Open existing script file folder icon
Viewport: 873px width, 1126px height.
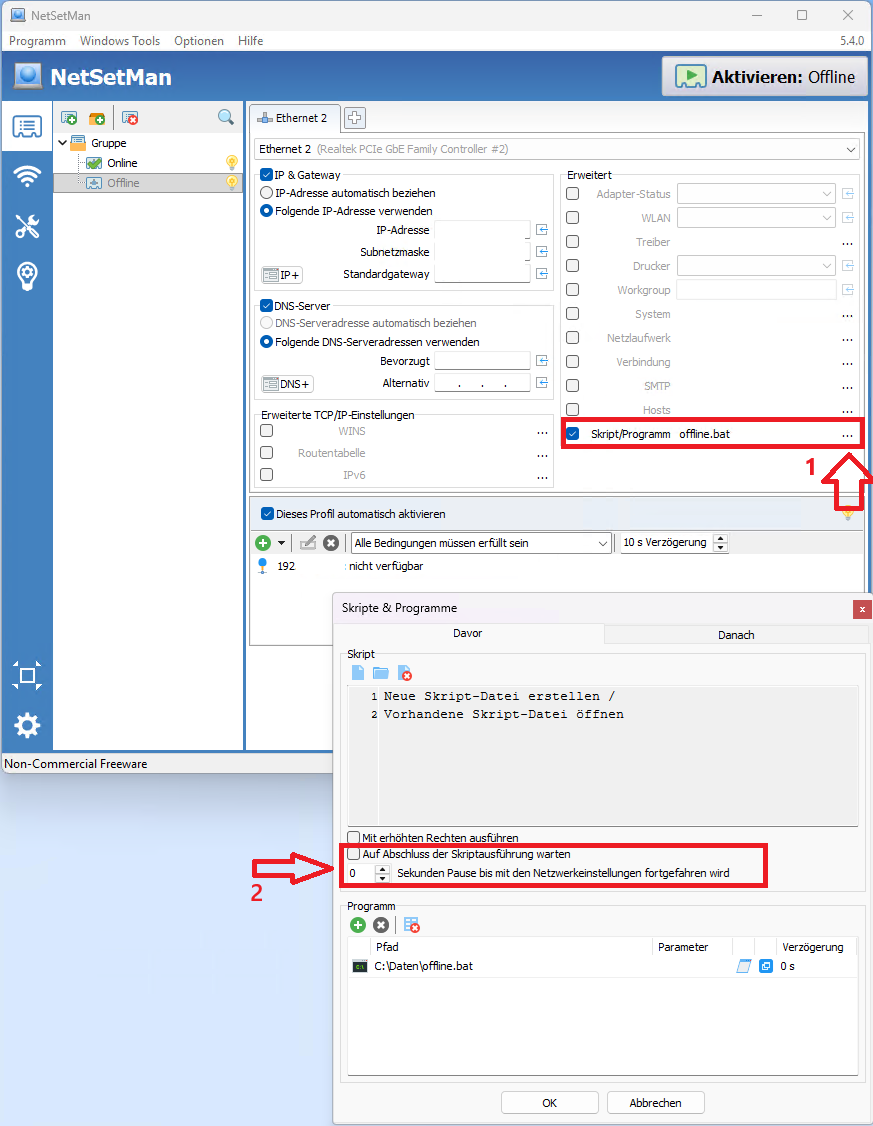381,674
